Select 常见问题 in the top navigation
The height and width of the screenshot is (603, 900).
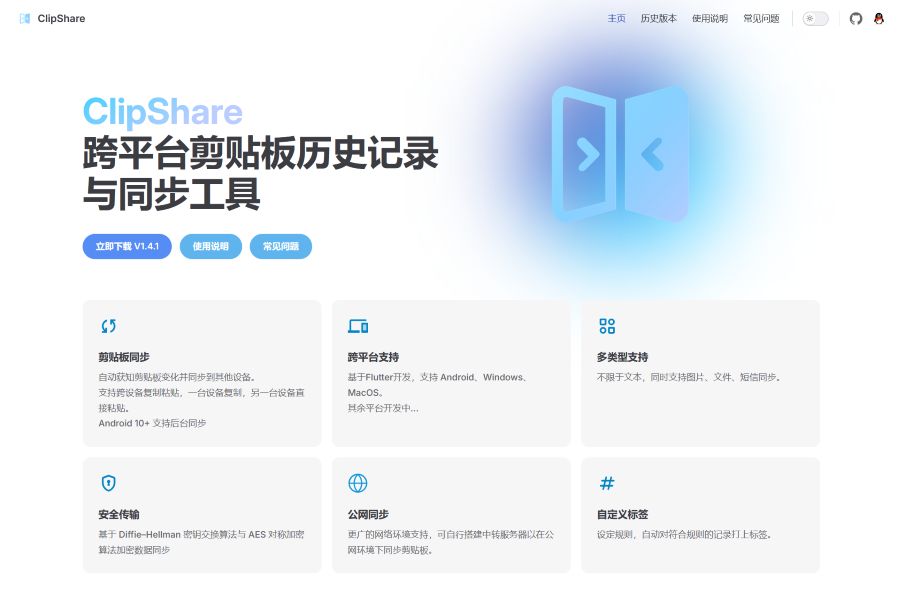coord(761,18)
